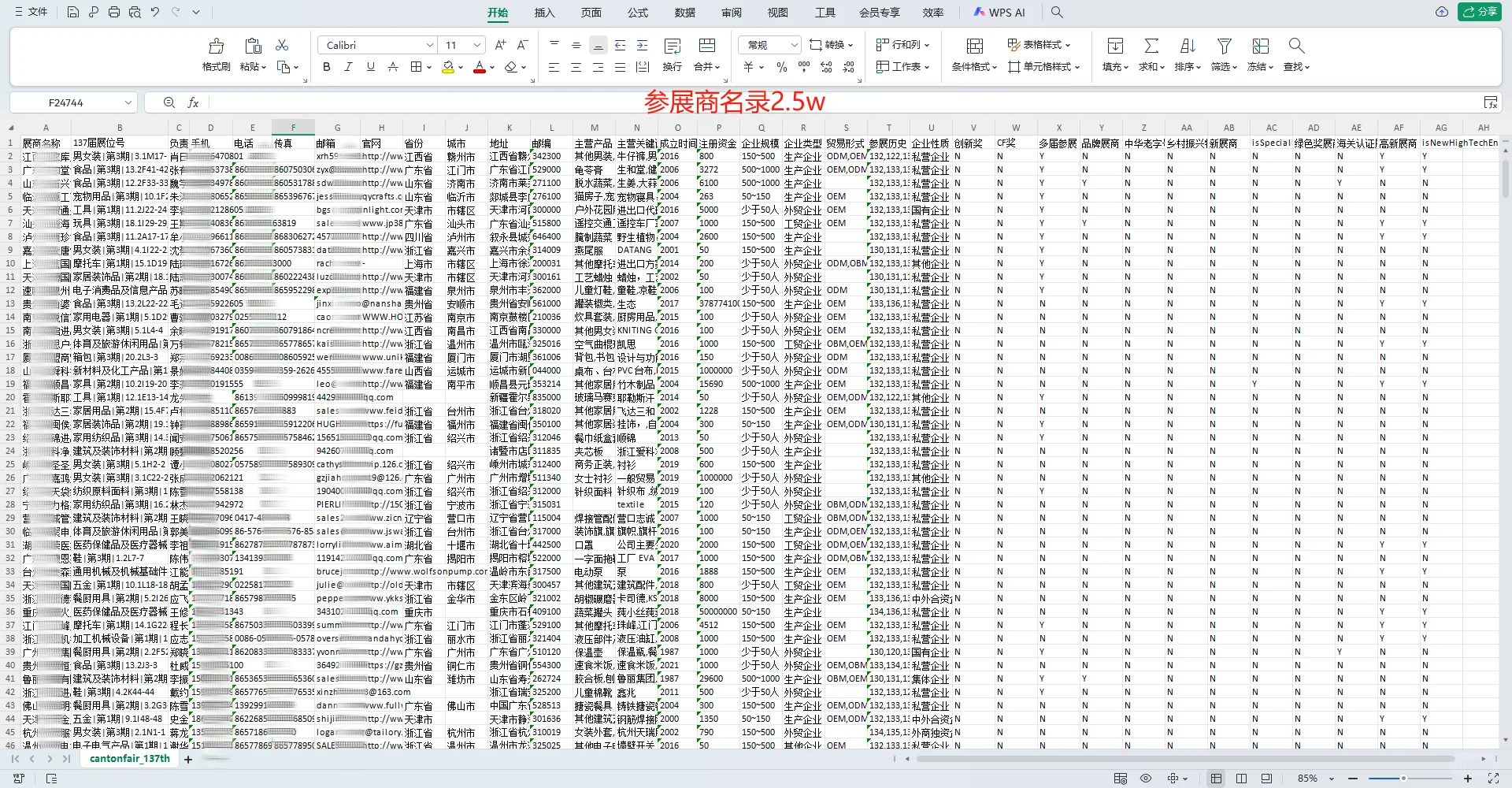Toggle Underline formatting
1512x788 pixels.
click(x=371, y=67)
